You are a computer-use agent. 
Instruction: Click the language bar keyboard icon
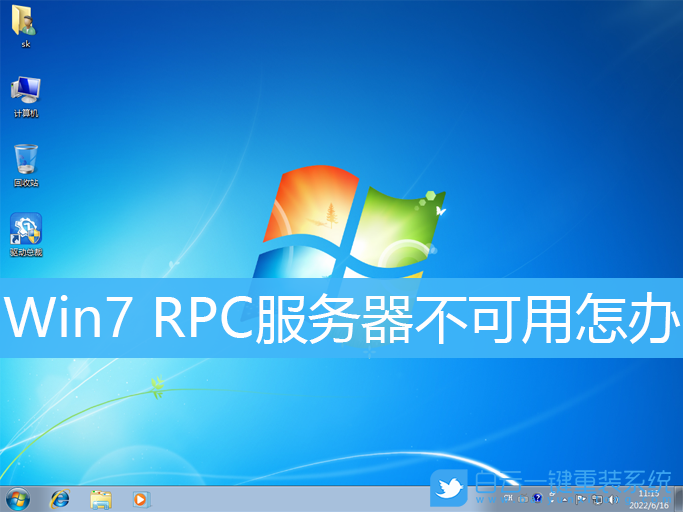(523, 498)
